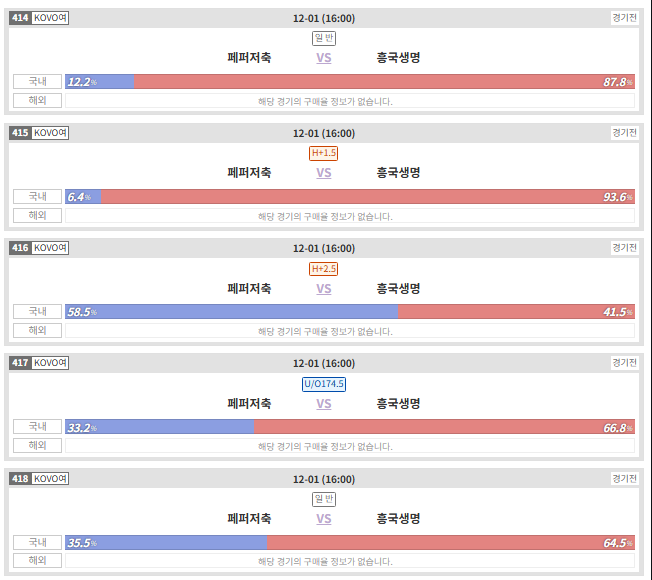The width and height of the screenshot is (652, 580).
Task: Select the 국내 label in match 414
Action: click(x=37, y=81)
